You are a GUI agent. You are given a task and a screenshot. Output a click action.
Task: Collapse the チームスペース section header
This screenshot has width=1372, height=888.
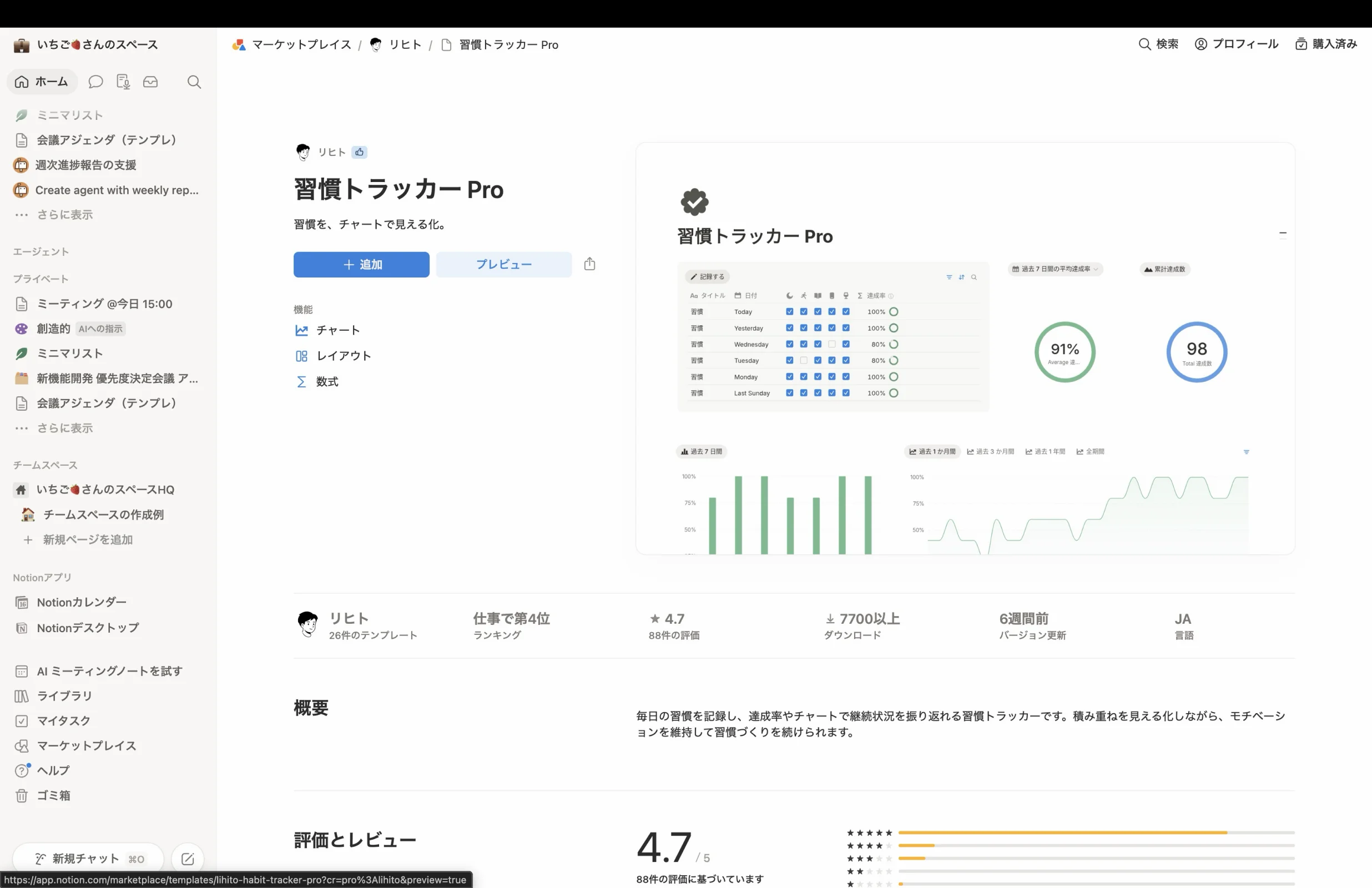45,465
